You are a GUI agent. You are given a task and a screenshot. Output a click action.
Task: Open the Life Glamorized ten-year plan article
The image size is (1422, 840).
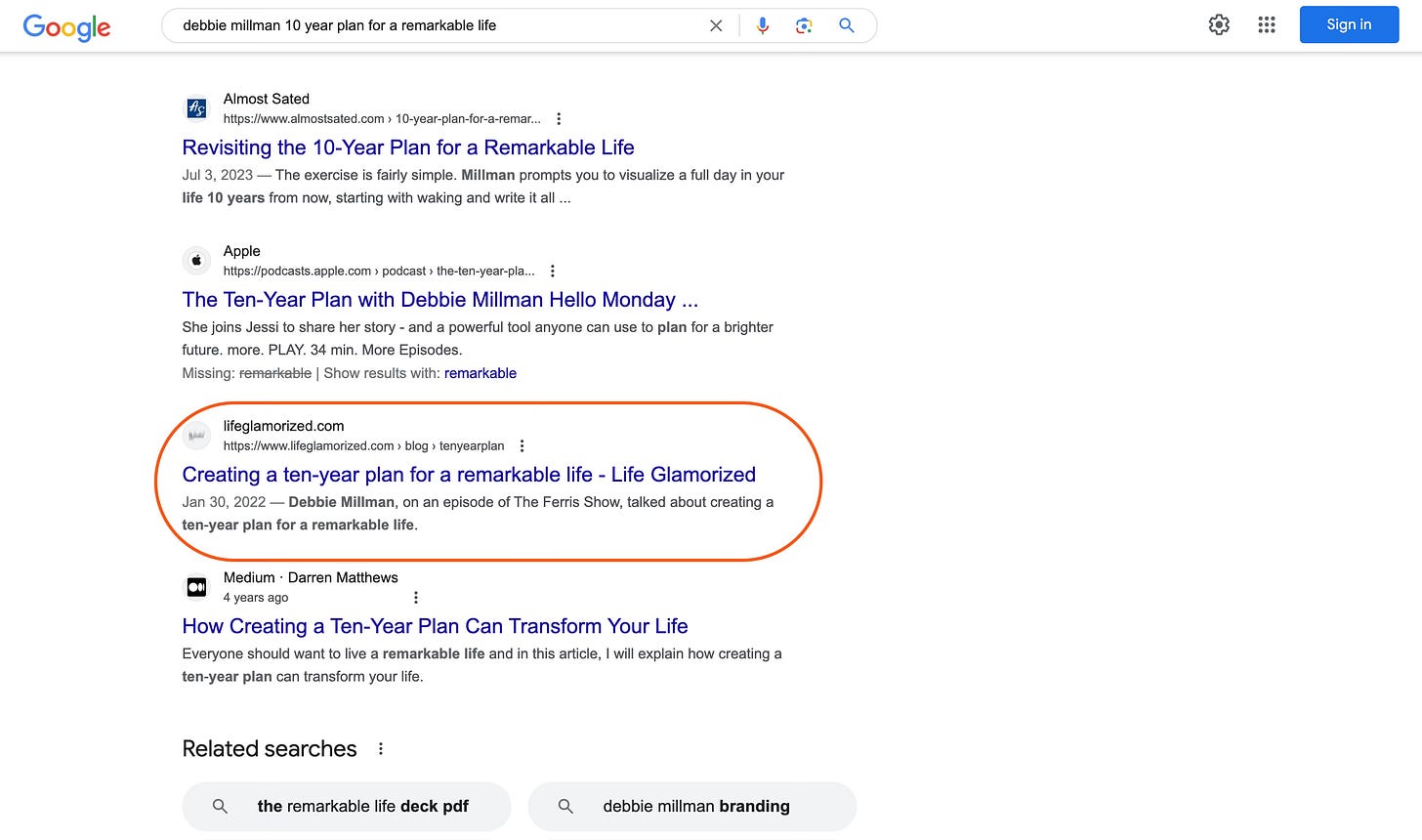coord(469,474)
